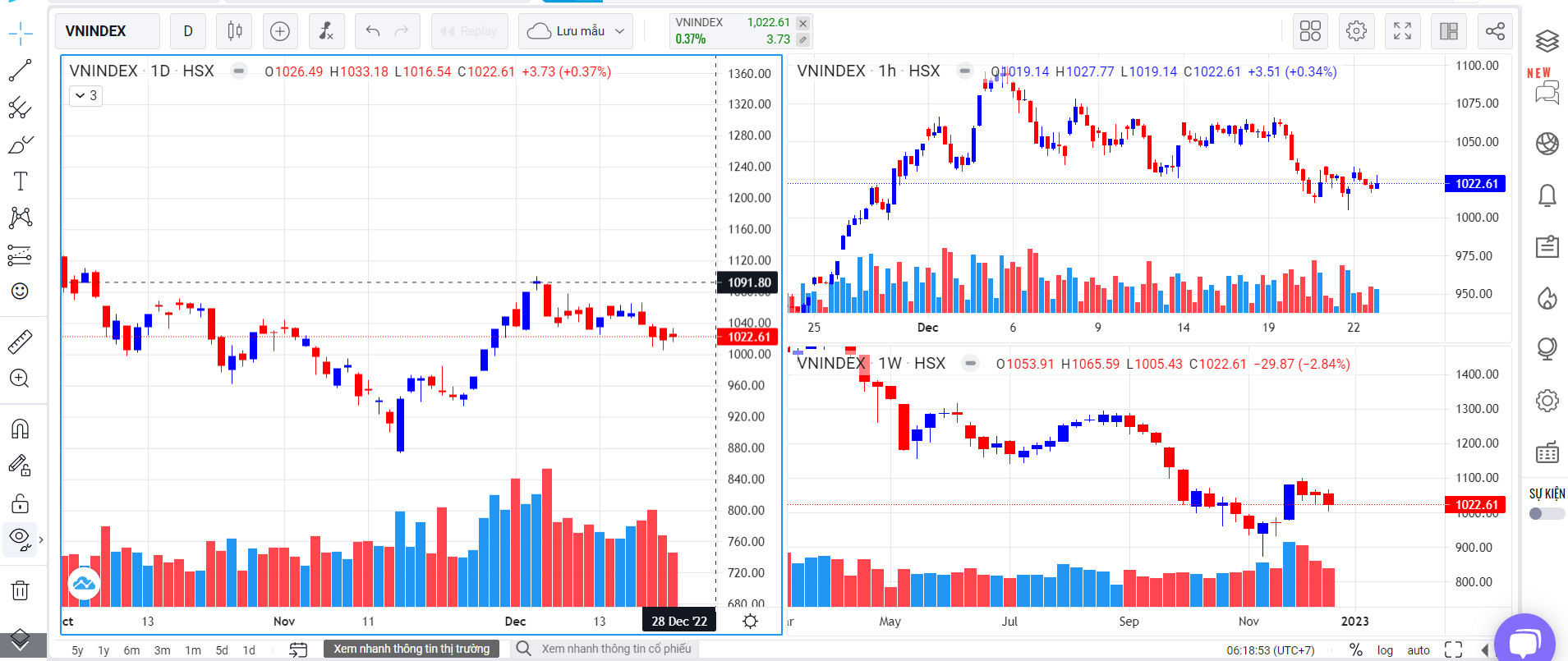The image size is (1568, 661).
Task: Open the daily chart time axis settings gear
Action: pyautogui.click(x=750, y=621)
